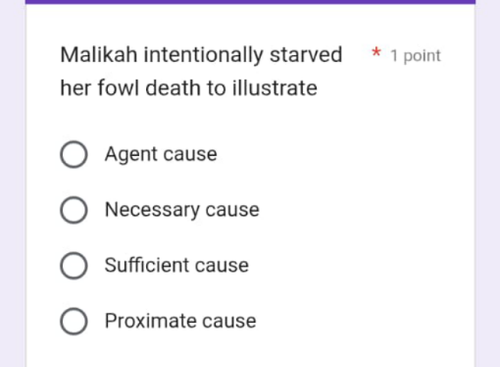Click the 'Agent cause' label text

tap(161, 154)
